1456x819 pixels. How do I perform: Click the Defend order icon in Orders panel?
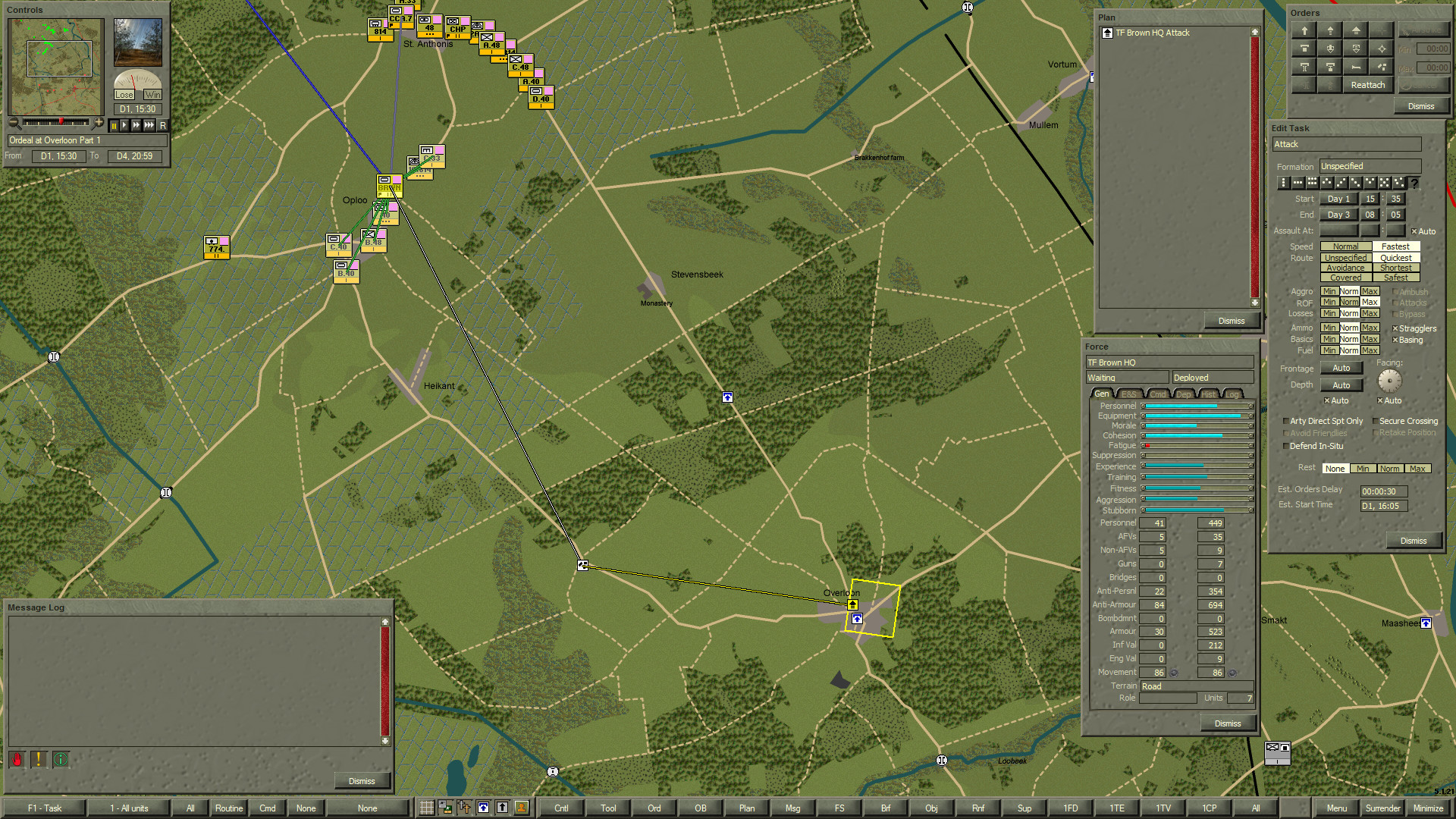[1304, 49]
